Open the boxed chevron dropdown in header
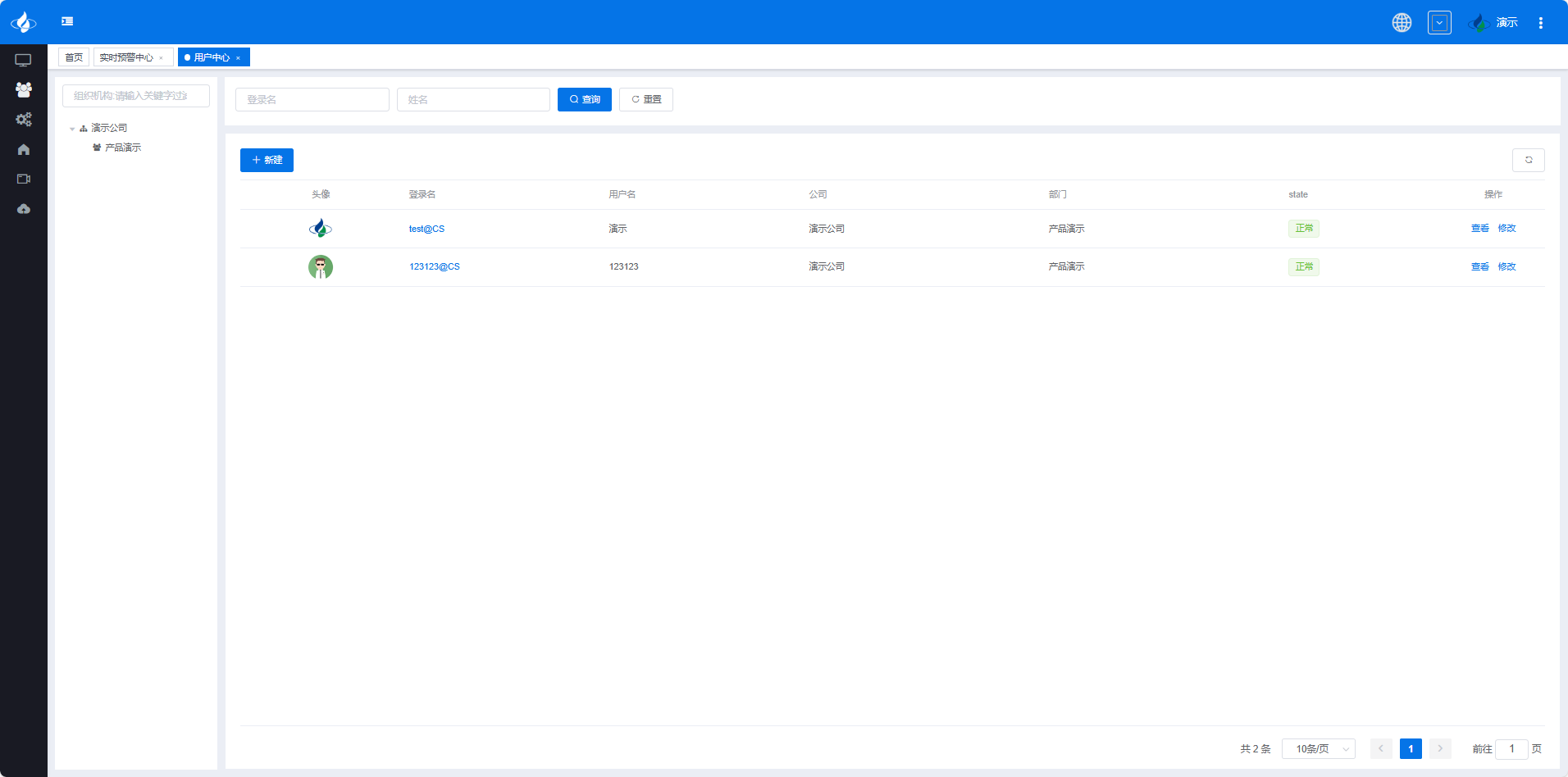This screenshot has width=1568, height=777. [x=1439, y=23]
